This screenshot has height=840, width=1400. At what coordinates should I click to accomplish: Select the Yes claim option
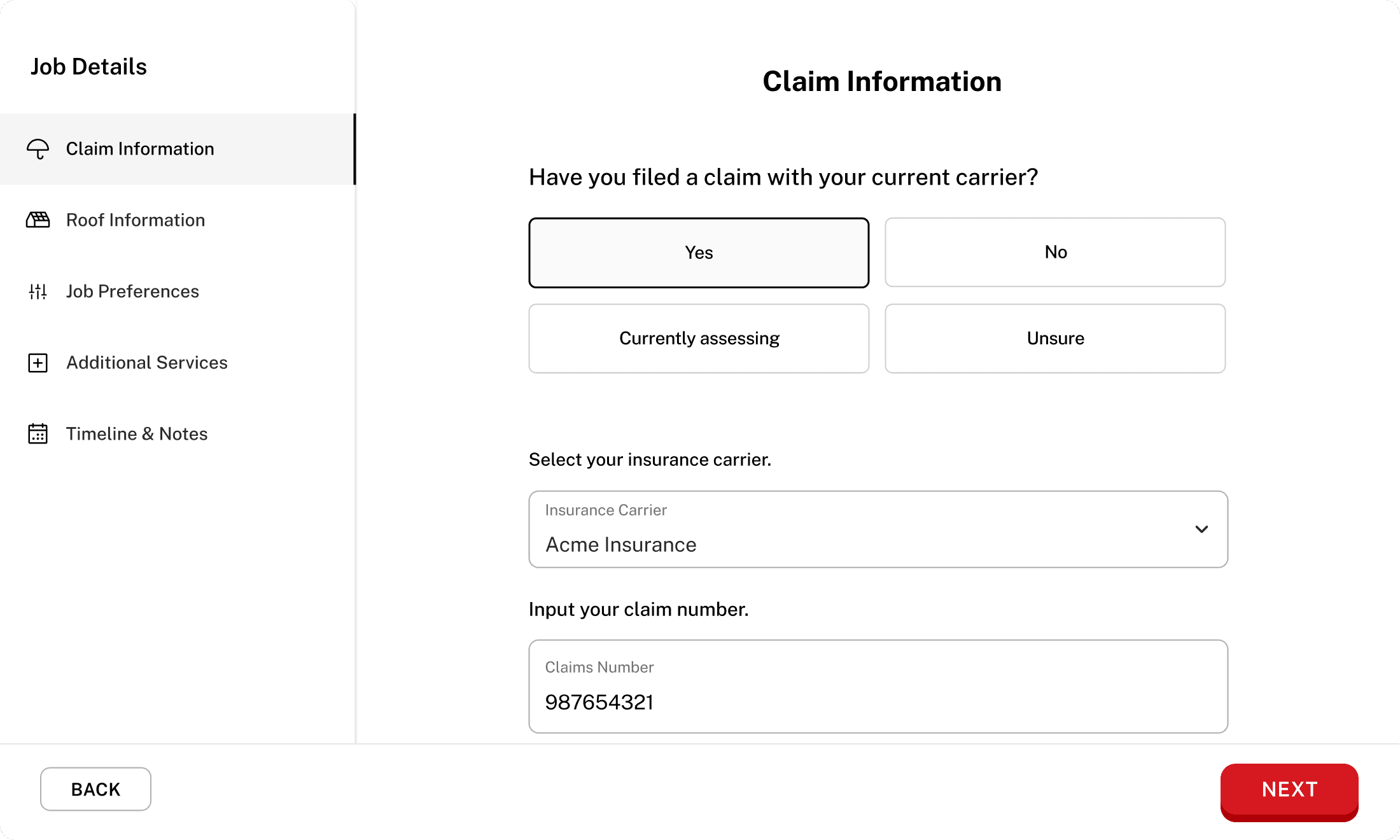[x=699, y=253]
